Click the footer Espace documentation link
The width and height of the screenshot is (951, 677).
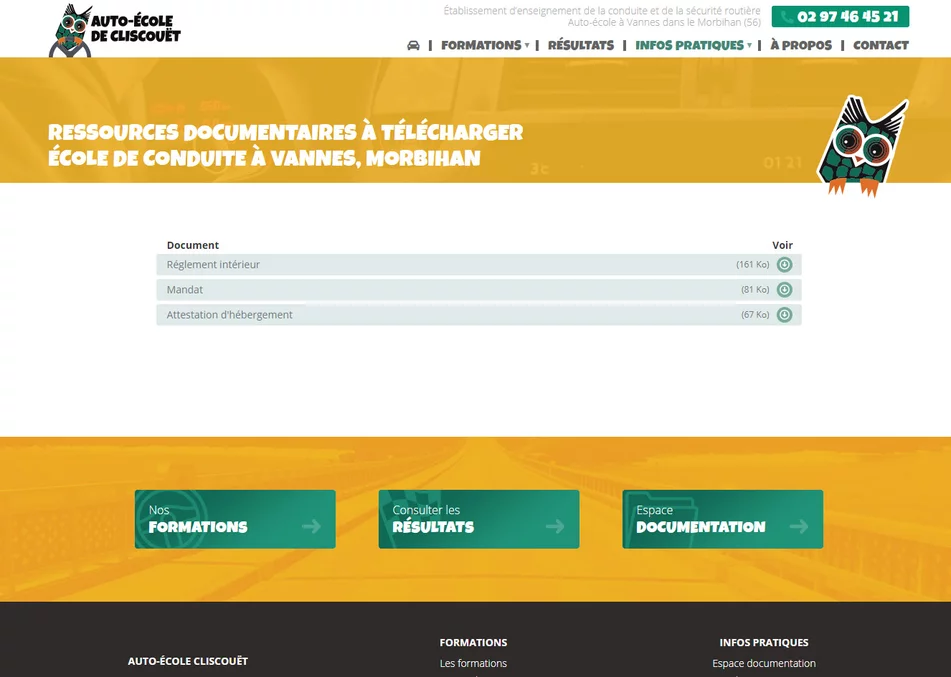[x=763, y=663]
